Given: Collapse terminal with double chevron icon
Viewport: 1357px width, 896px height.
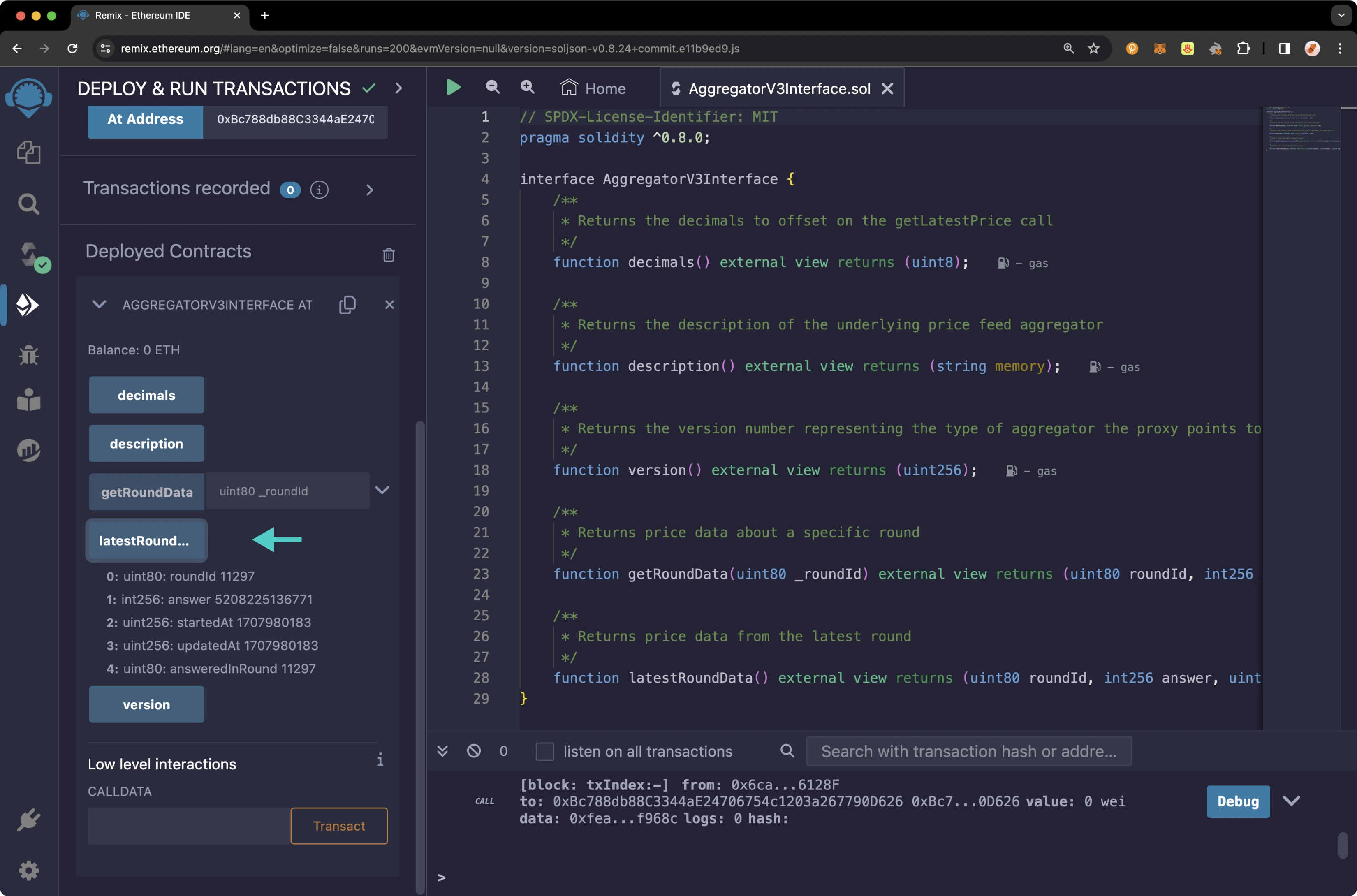Looking at the screenshot, I should tap(442, 751).
